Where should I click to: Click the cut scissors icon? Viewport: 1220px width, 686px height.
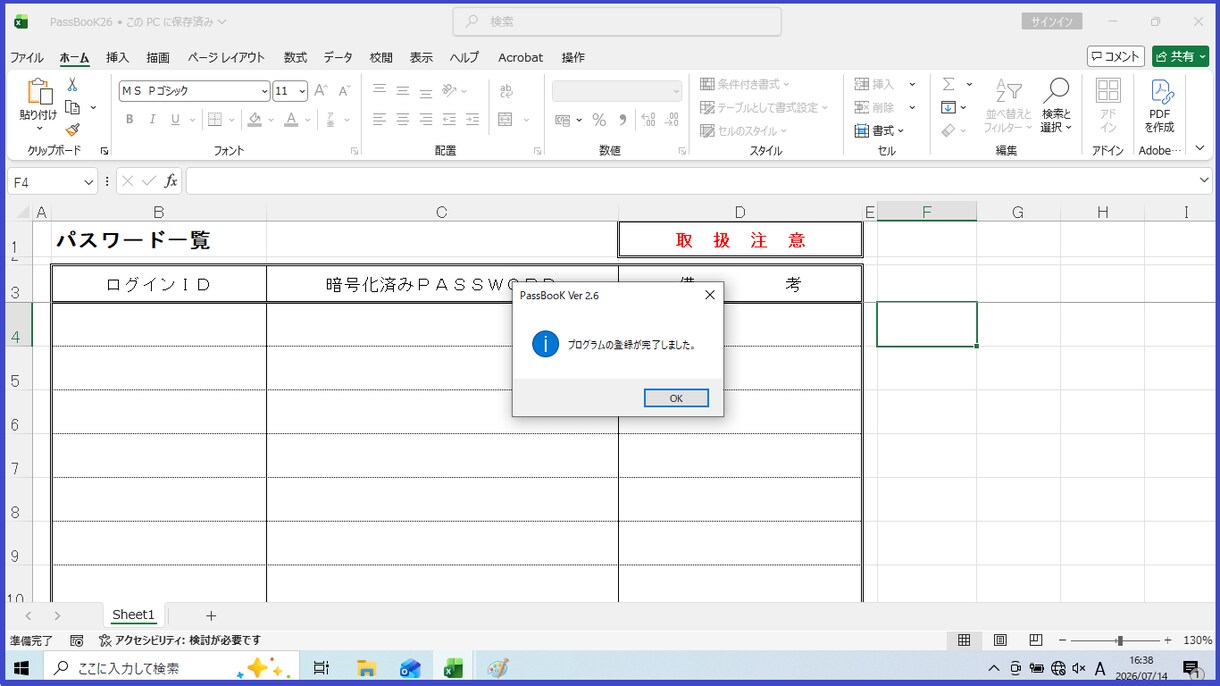coord(72,85)
